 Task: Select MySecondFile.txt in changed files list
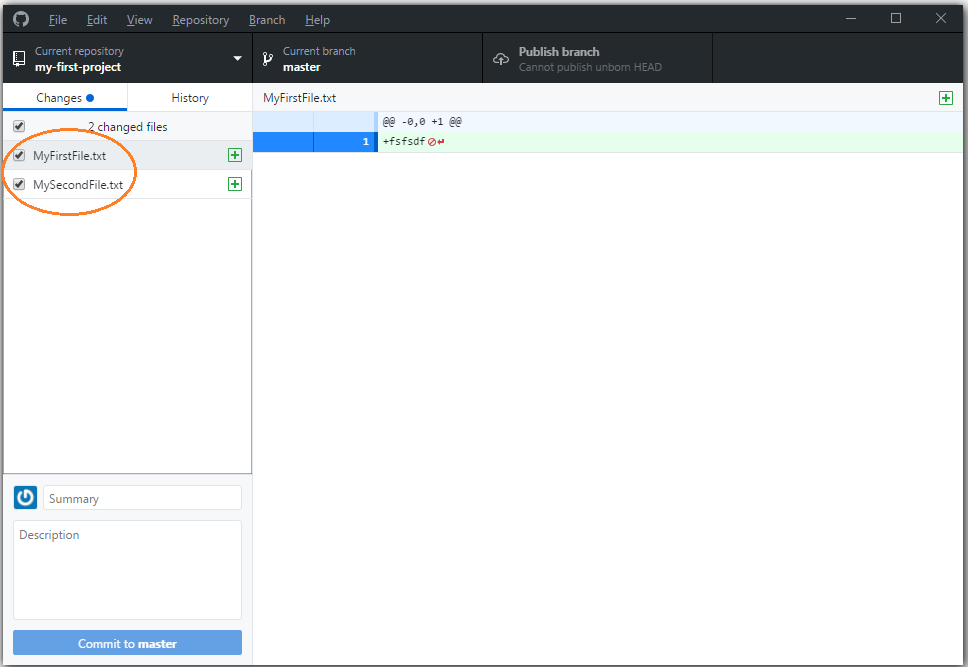(x=127, y=184)
